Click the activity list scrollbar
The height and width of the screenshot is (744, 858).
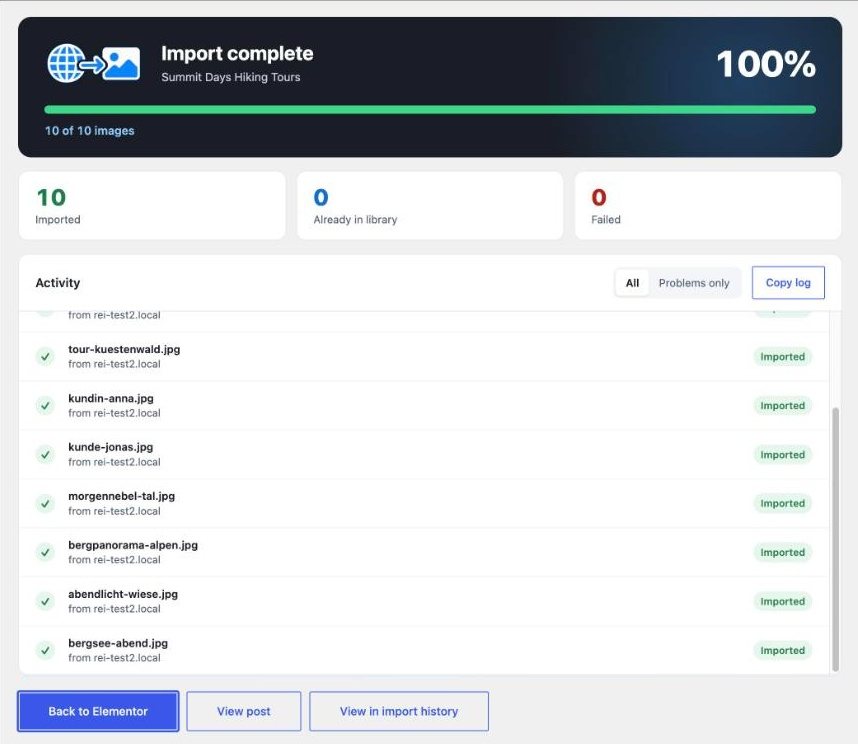835,539
